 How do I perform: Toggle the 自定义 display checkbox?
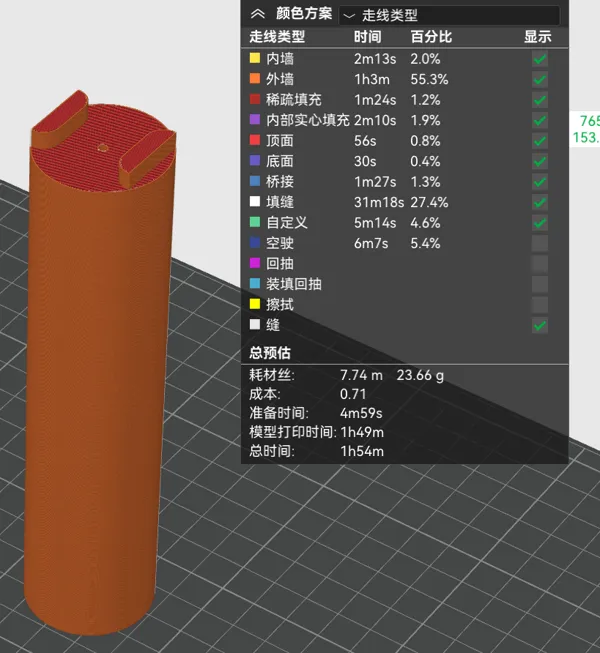540,223
